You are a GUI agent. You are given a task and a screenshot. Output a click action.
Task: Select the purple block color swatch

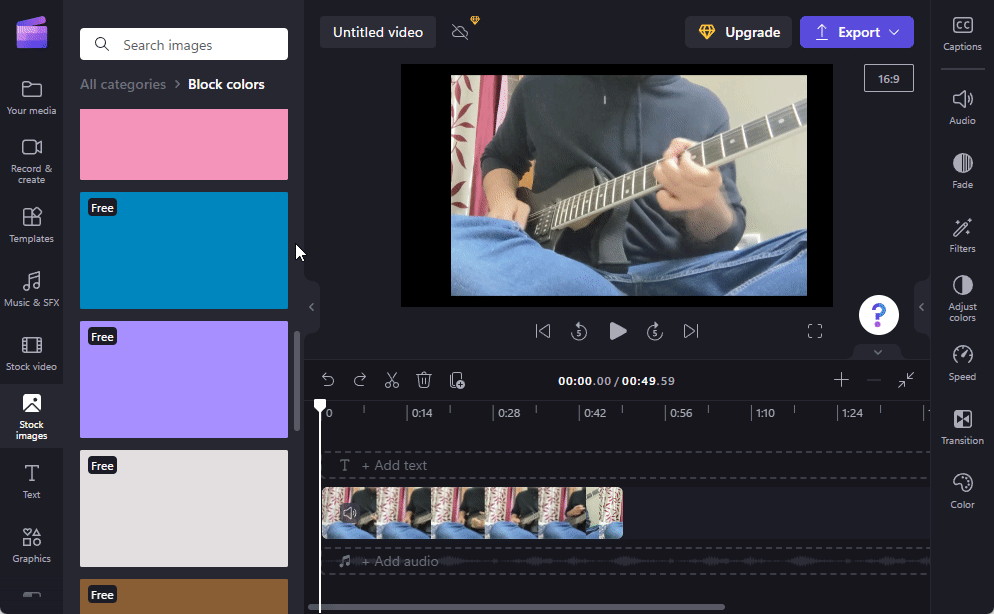click(x=184, y=379)
